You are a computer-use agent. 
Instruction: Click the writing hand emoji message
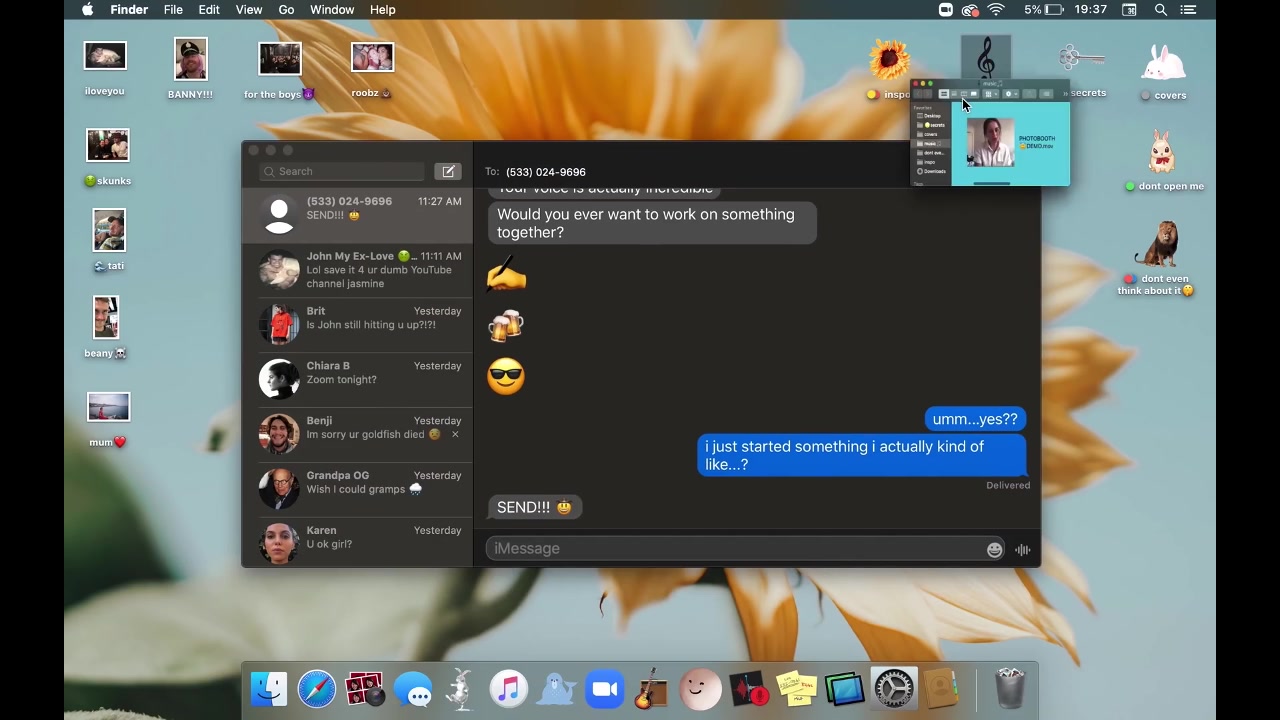pyautogui.click(x=506, y=274)
